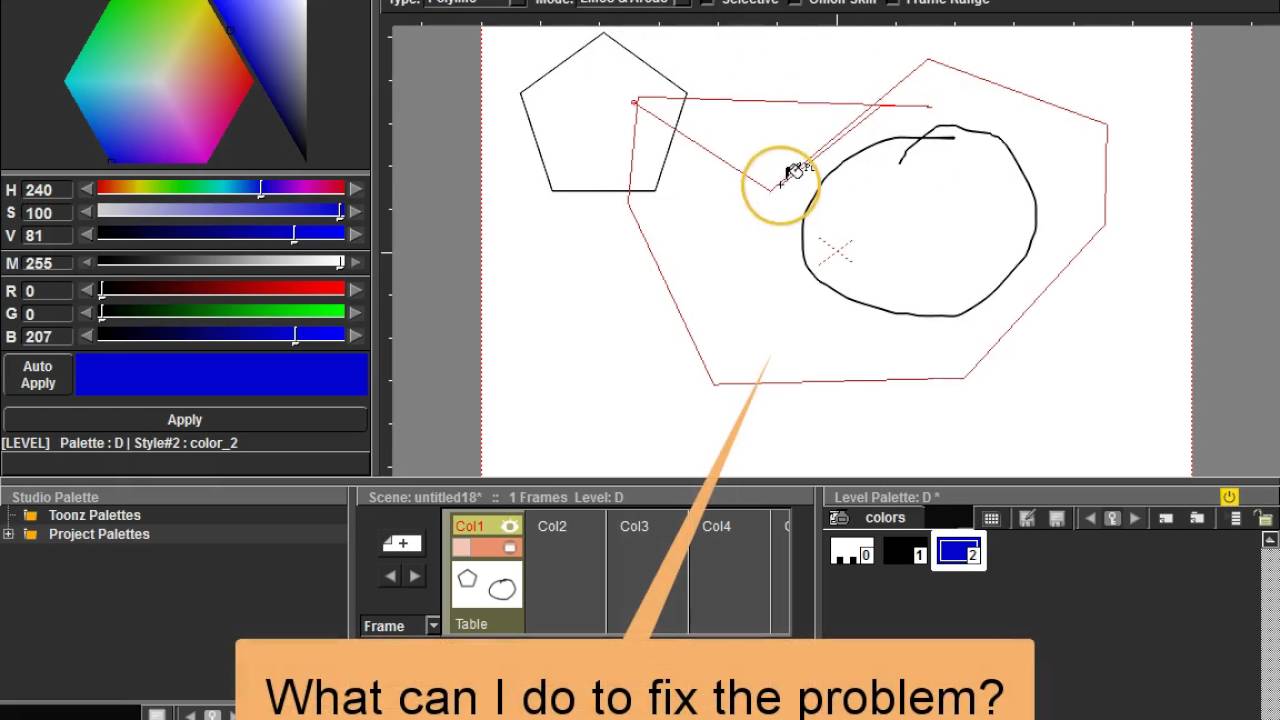Click the save palette as icon with pencil
This screenshot has width=1280, height=720.
(x=1027, y=518)
